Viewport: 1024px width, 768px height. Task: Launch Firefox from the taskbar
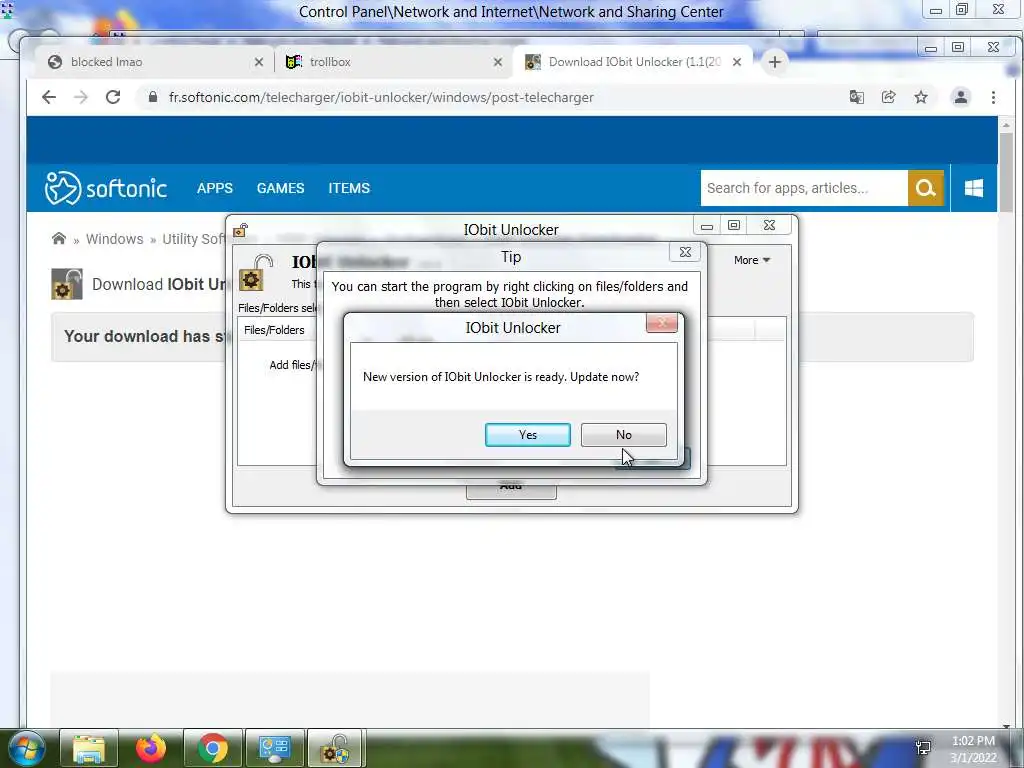151,748
